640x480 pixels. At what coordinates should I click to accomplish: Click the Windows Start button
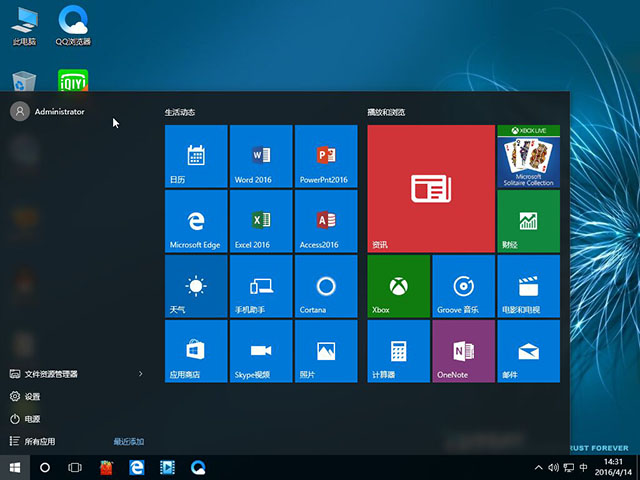[x=16, y=467]
